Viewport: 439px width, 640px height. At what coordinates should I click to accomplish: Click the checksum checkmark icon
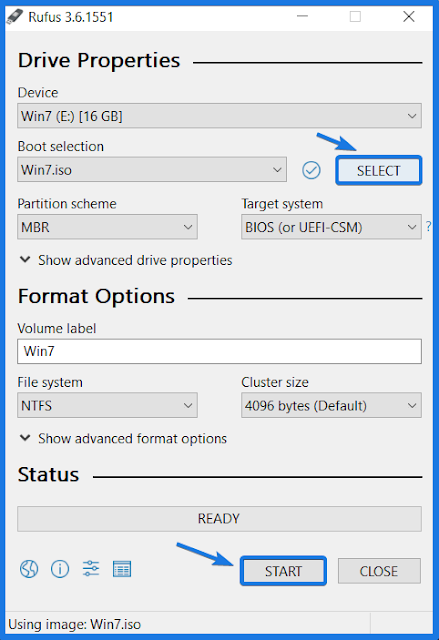[x=311, y=170]
